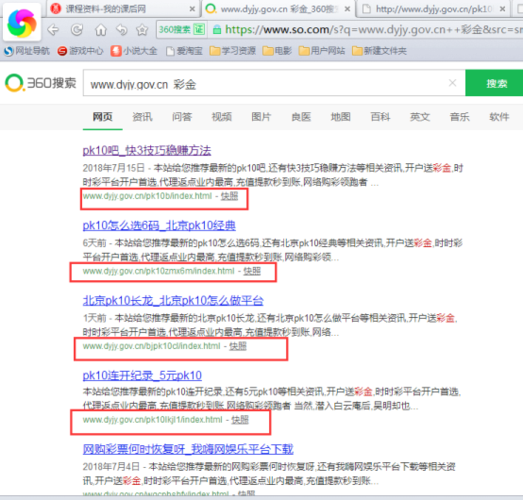The height and width of the screenshot is (500, 523).
Task: Open 新建文件夹 bookmark folder
Action: (379, 51)
